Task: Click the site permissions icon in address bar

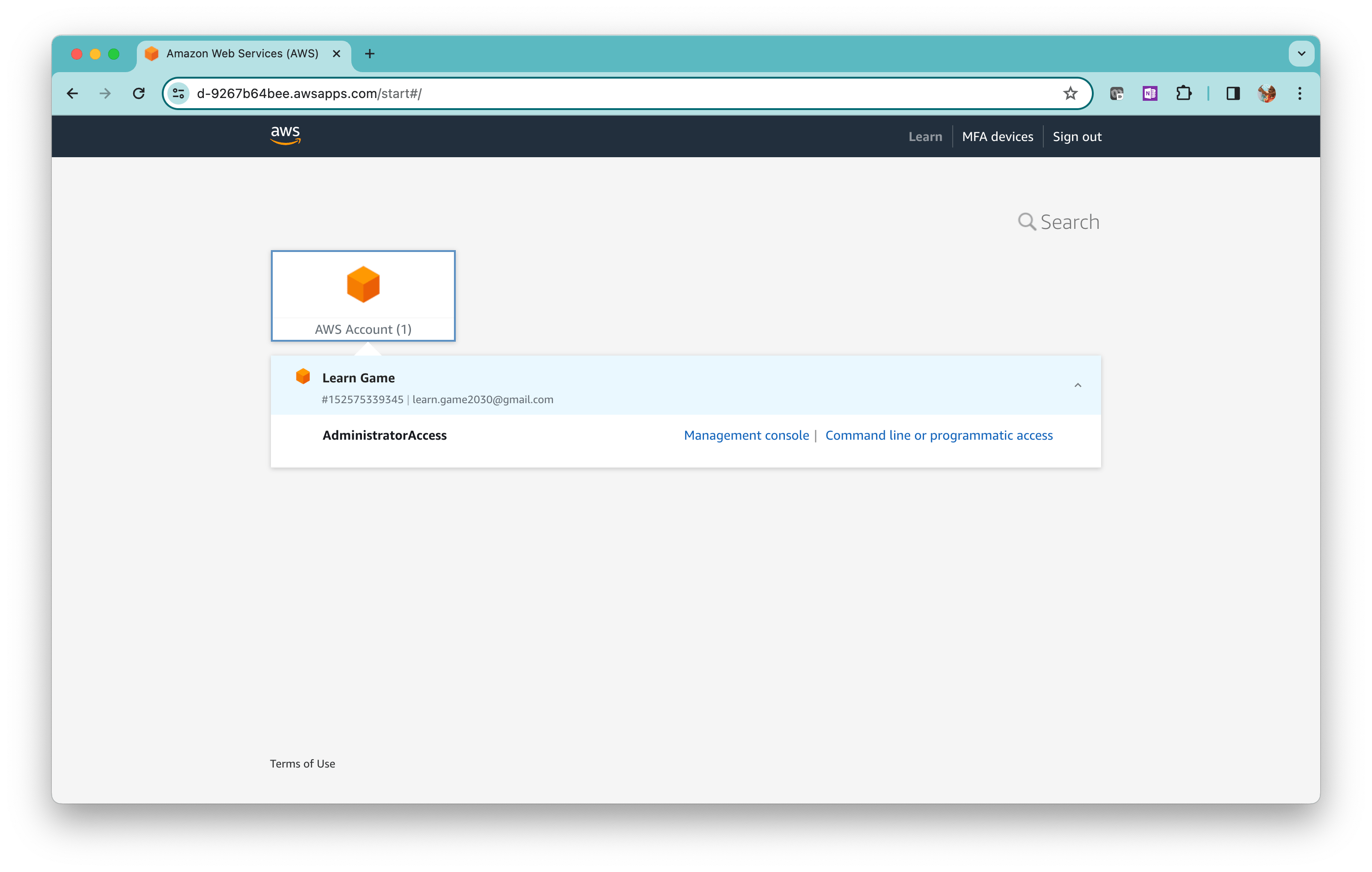Action: [178, 93]
